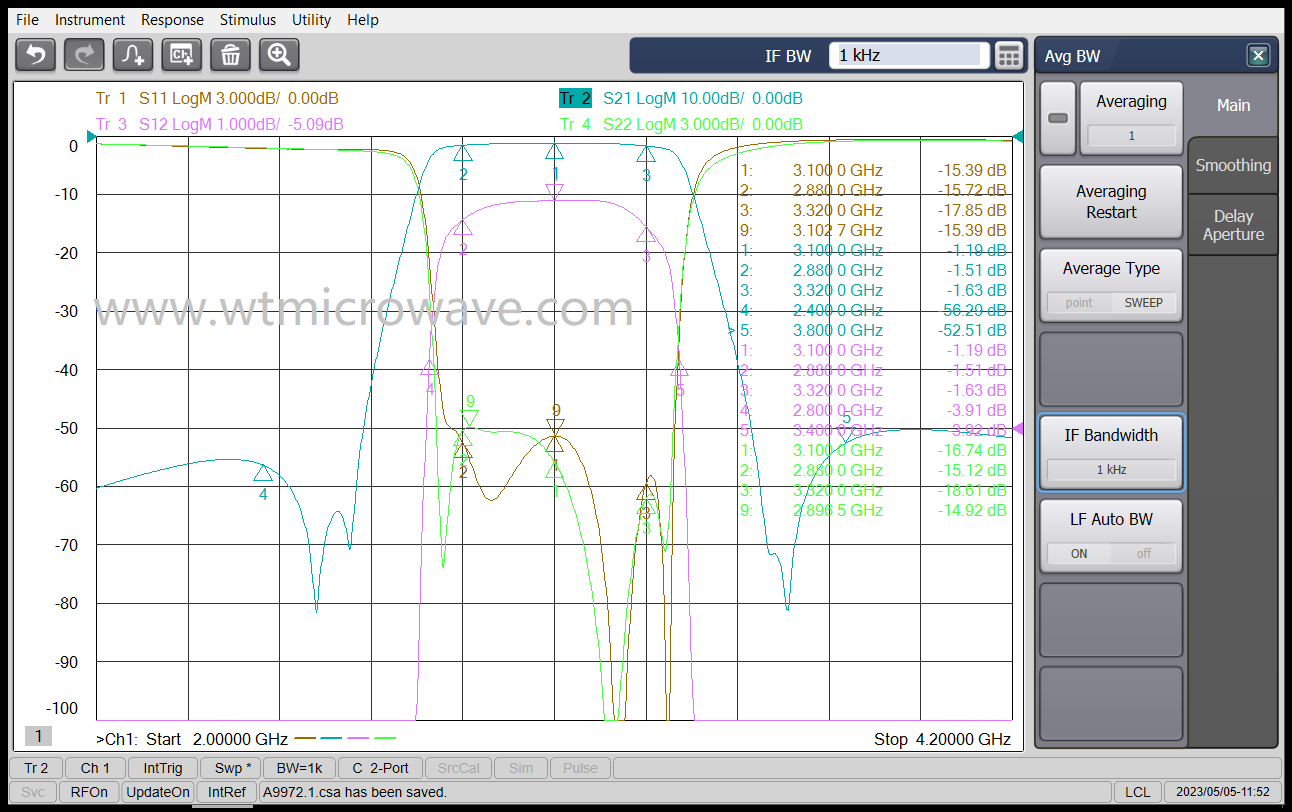
Task: Open the Tr 2 trace selector
Action: point(35,768)
